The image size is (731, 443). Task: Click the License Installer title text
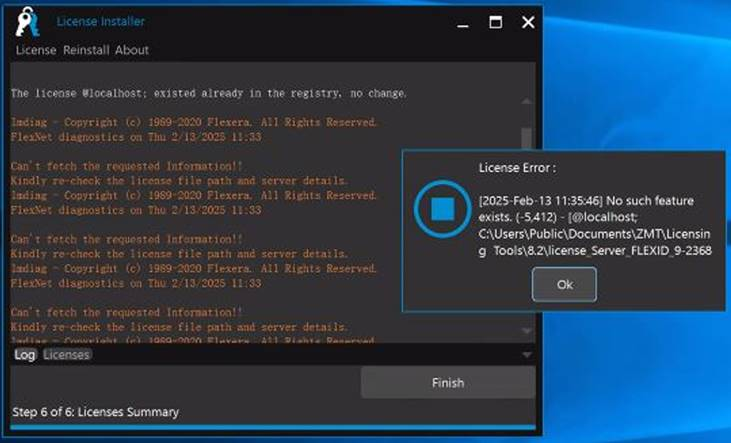pyautogui.click(x=101, y=21)
